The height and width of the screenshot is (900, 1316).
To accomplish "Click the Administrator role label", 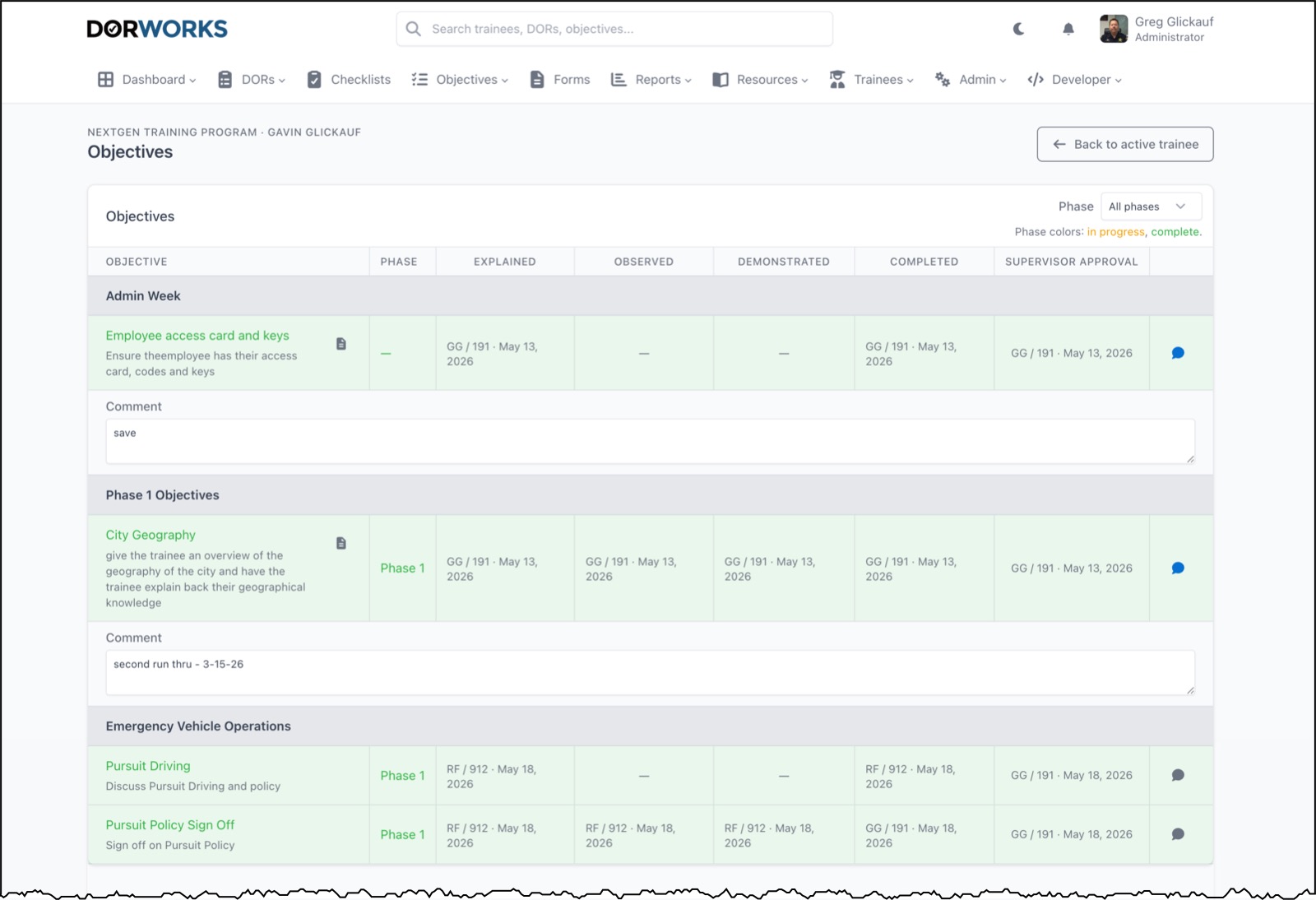I will pyautogui.click(x=1169, y=38).
